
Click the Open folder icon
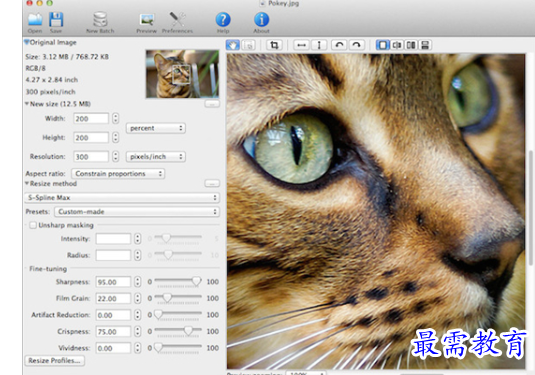click(35, 19)
